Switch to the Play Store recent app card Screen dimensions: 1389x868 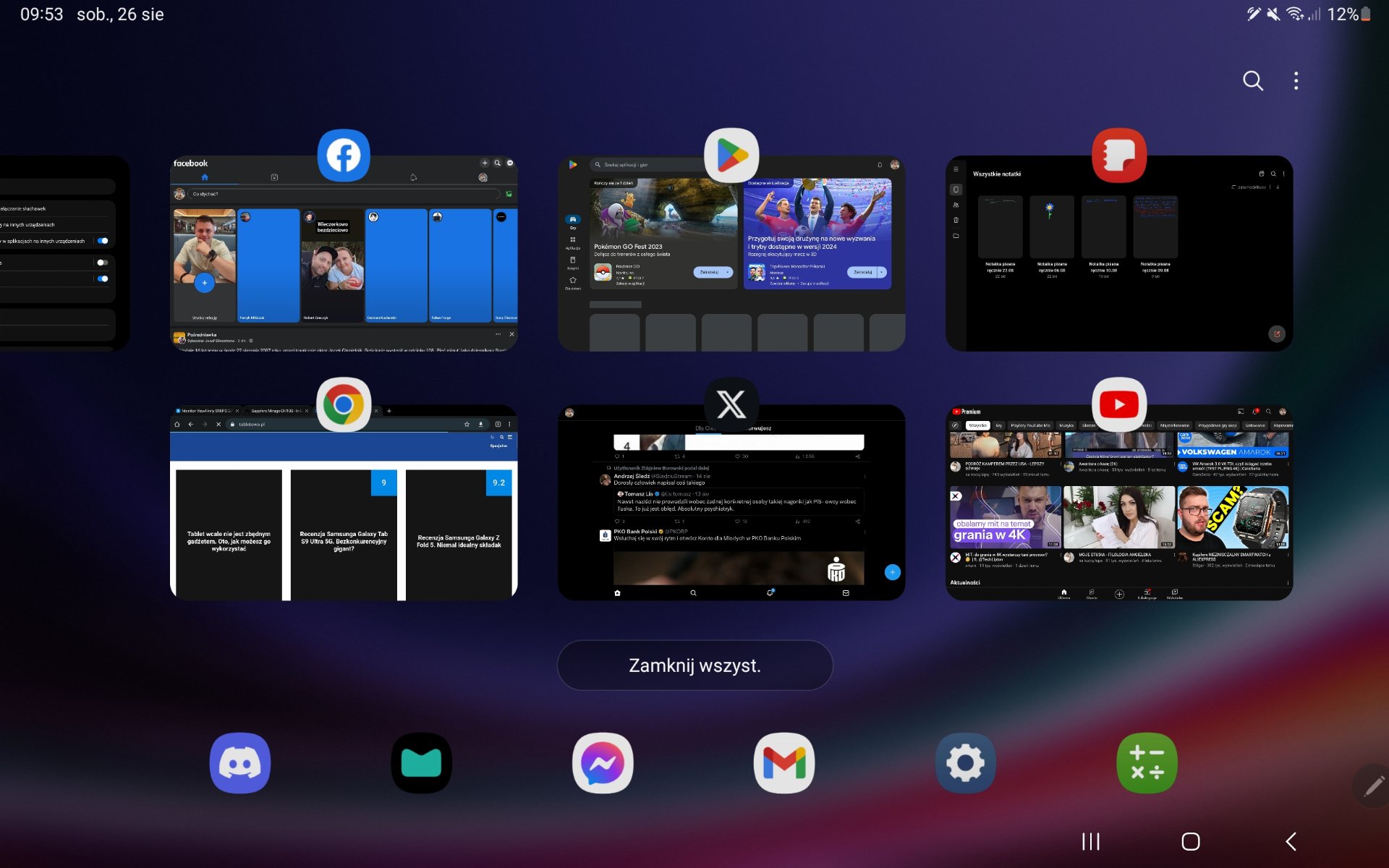pos(731,254)
